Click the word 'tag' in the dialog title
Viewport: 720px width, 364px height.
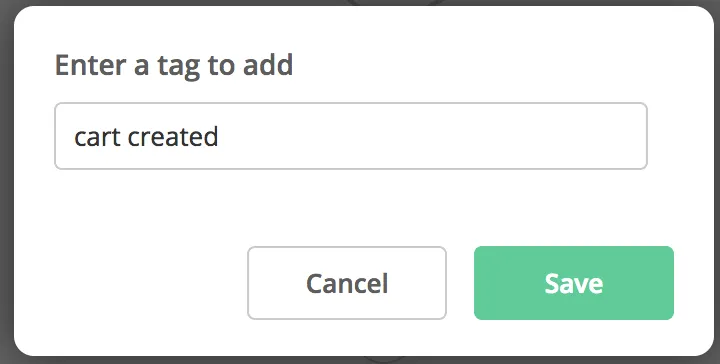(x=179, y=67)
